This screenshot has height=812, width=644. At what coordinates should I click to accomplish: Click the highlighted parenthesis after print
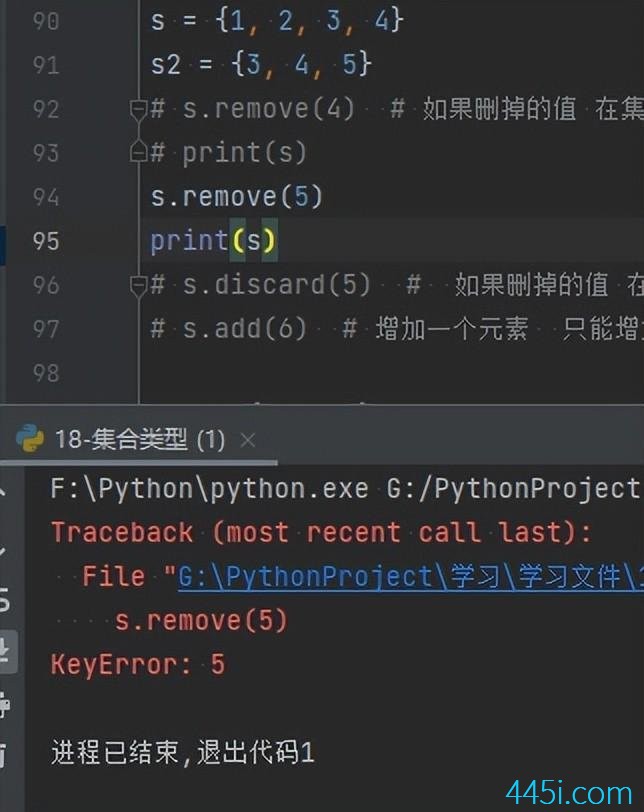pos(238,241)
